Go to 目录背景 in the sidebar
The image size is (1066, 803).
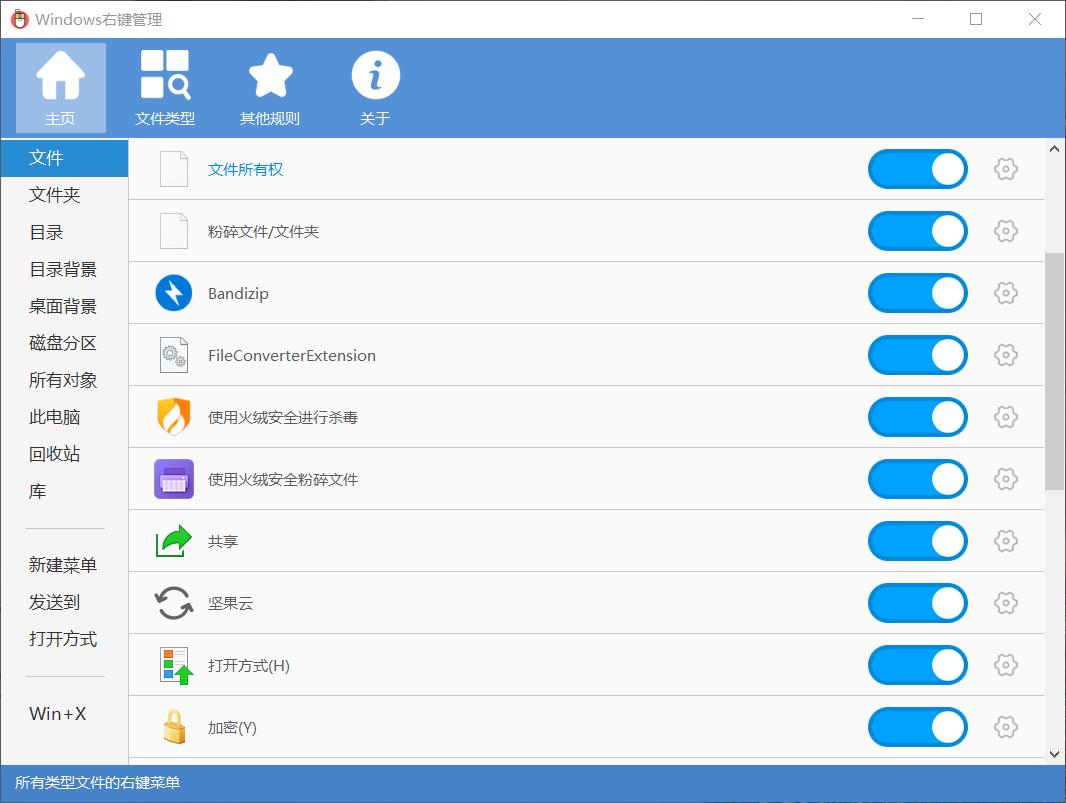coord(65,269)
